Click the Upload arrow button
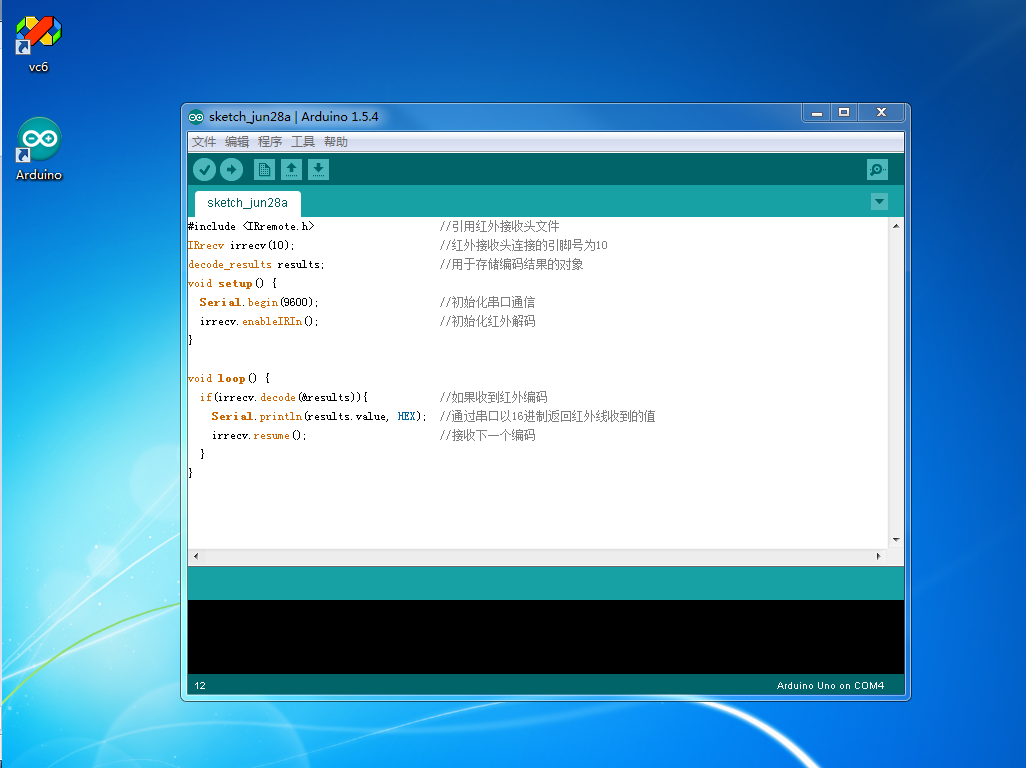The height and width of the screenshot is (768, 1026). [231, 170]
